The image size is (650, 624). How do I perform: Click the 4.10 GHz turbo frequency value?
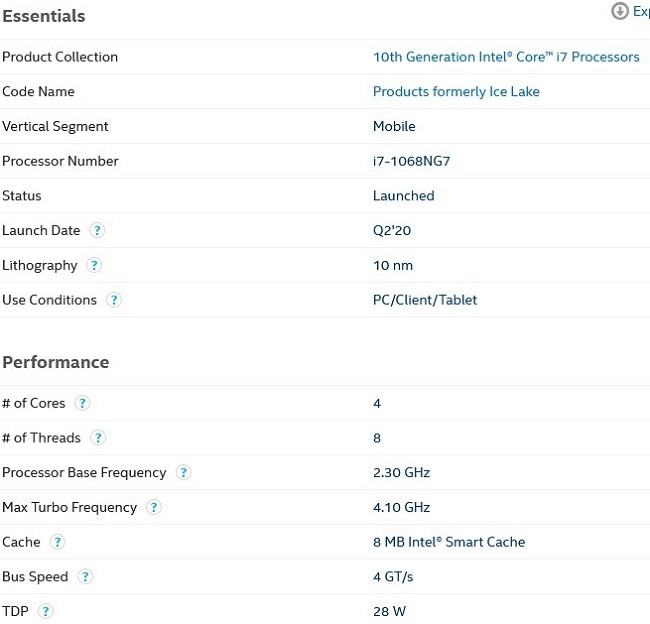(402, 507)
